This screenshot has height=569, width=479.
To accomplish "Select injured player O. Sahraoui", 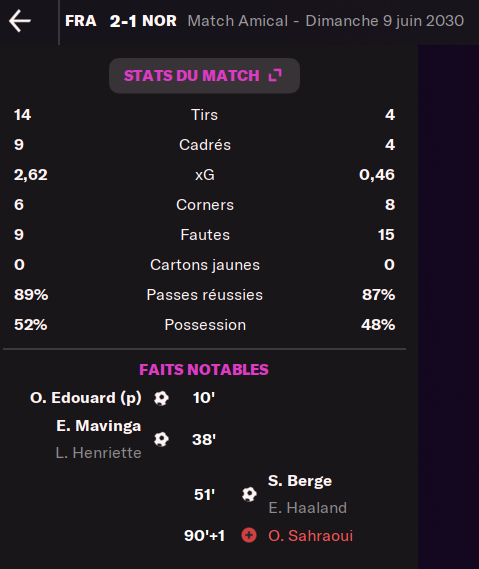I will coord(311,536).
